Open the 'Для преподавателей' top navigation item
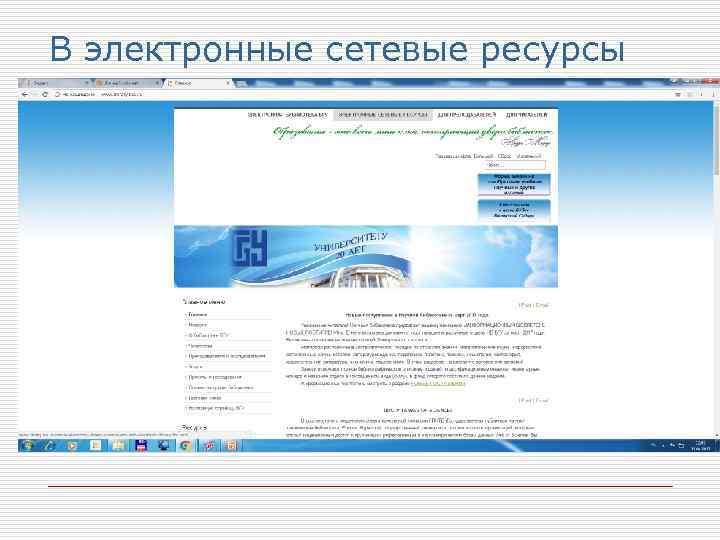 tap(467, 115)
